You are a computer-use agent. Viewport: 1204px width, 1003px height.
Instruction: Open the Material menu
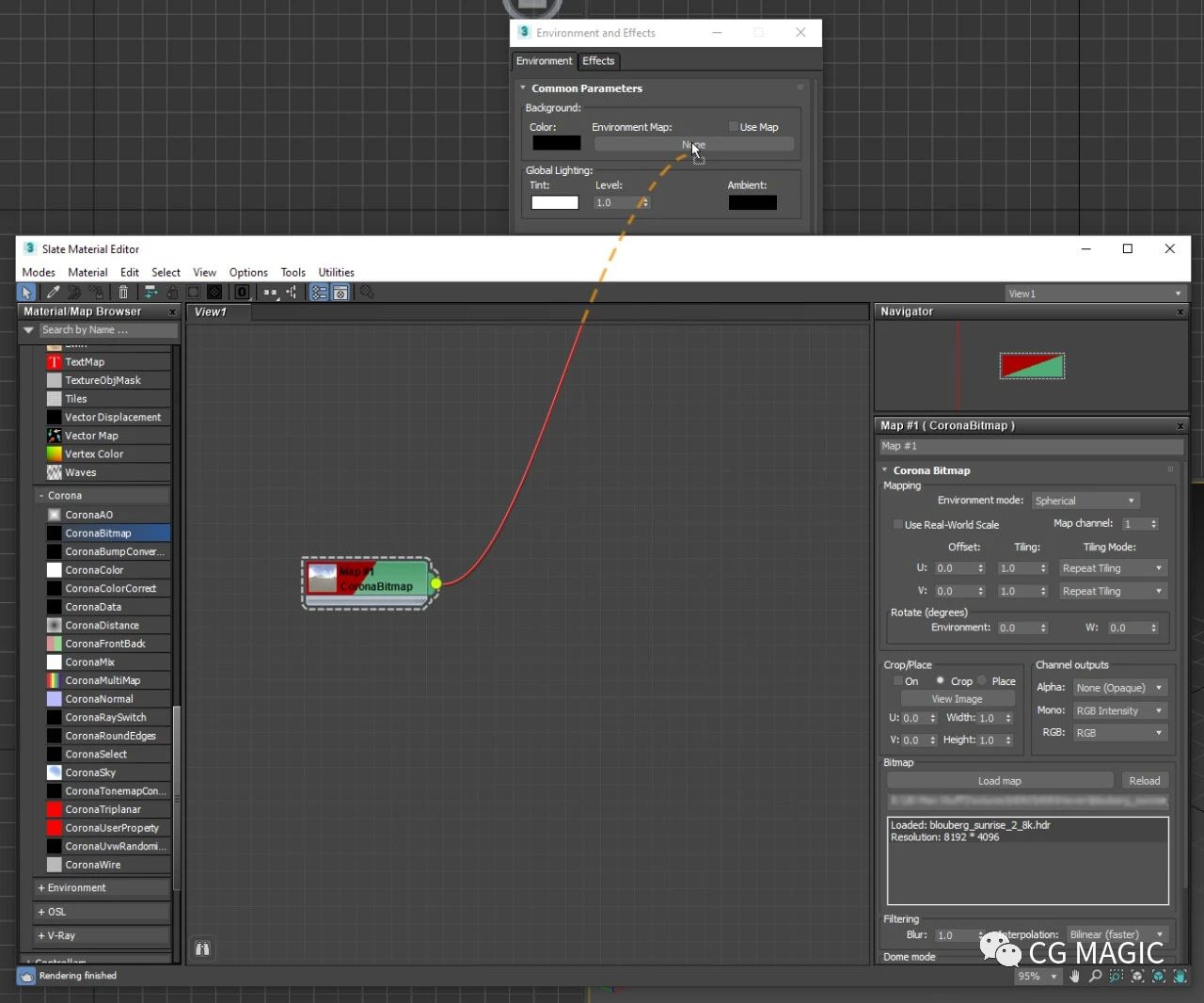coord(87,272)
